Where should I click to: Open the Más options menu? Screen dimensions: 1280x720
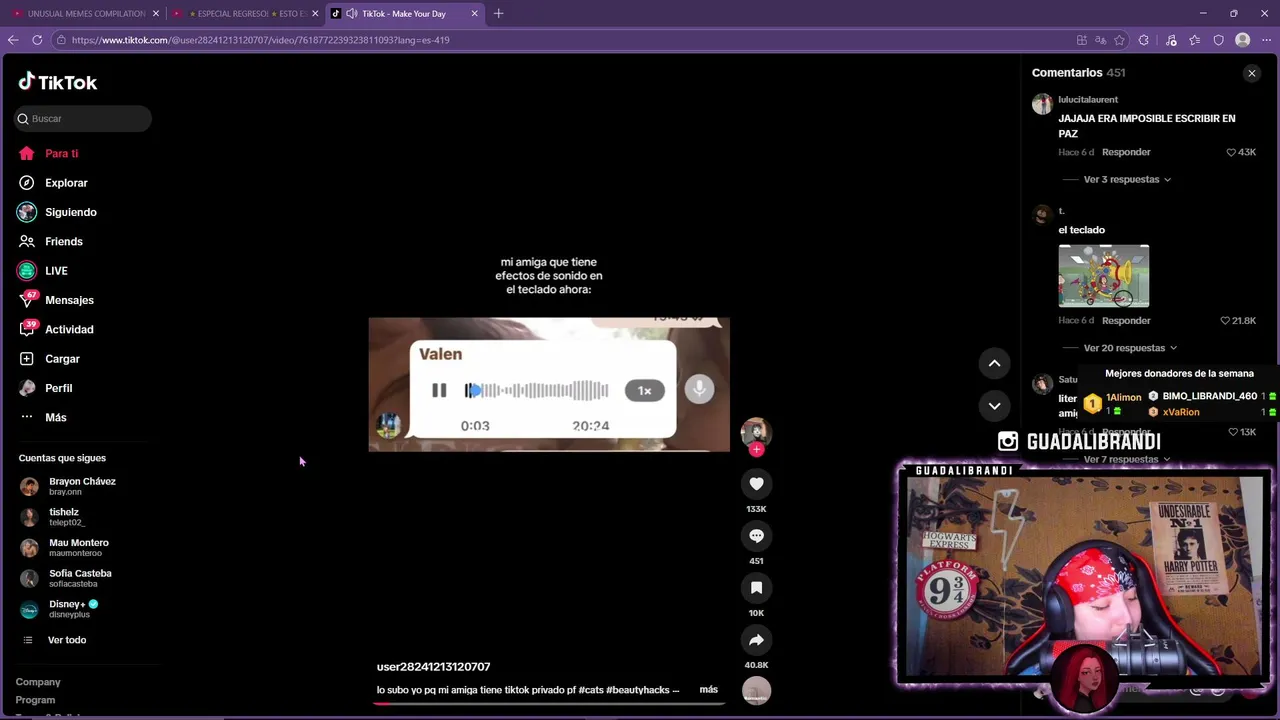(x=42, y=417)
